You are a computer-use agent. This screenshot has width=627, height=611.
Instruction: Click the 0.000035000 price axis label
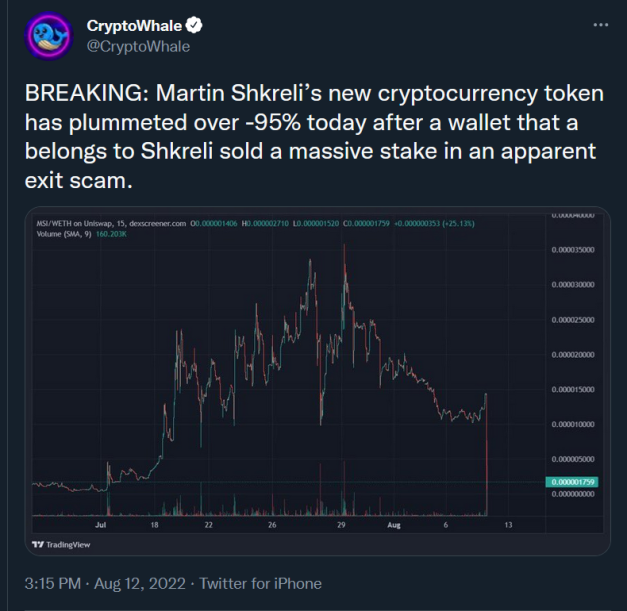[573, 250]
